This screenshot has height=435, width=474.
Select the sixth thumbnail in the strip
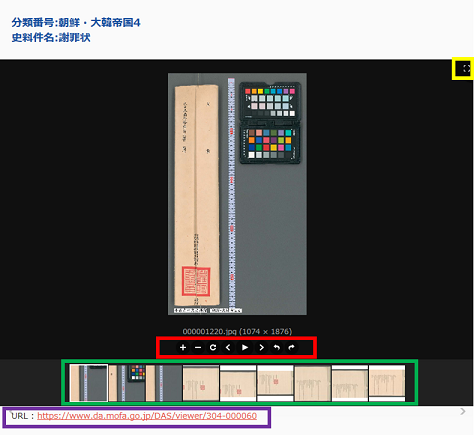coord(275,383)
